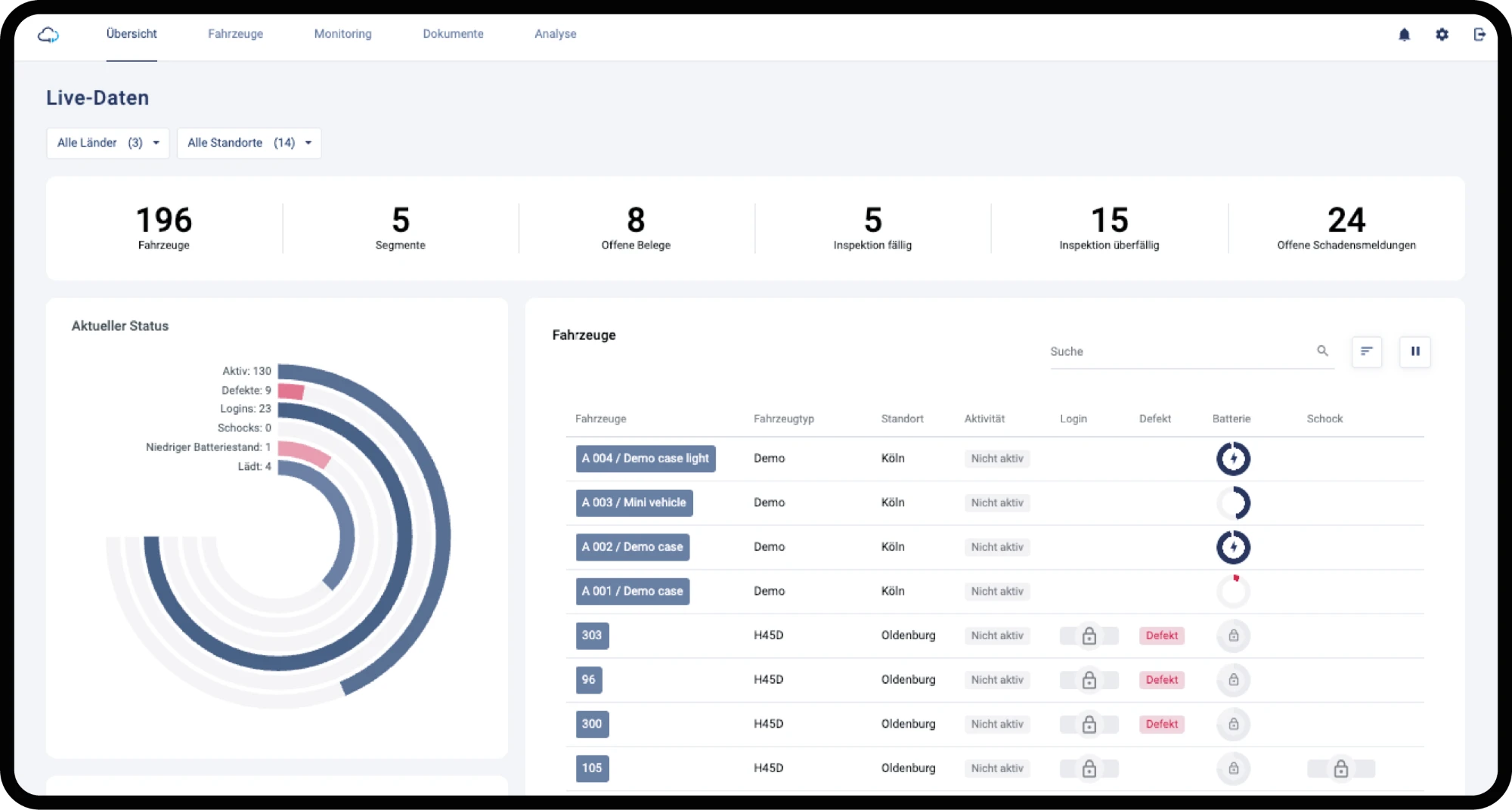Open vehicle 96 entry
Viewport: 1512px width, 810px height.
pyautogui.click(x=589, y=680)
